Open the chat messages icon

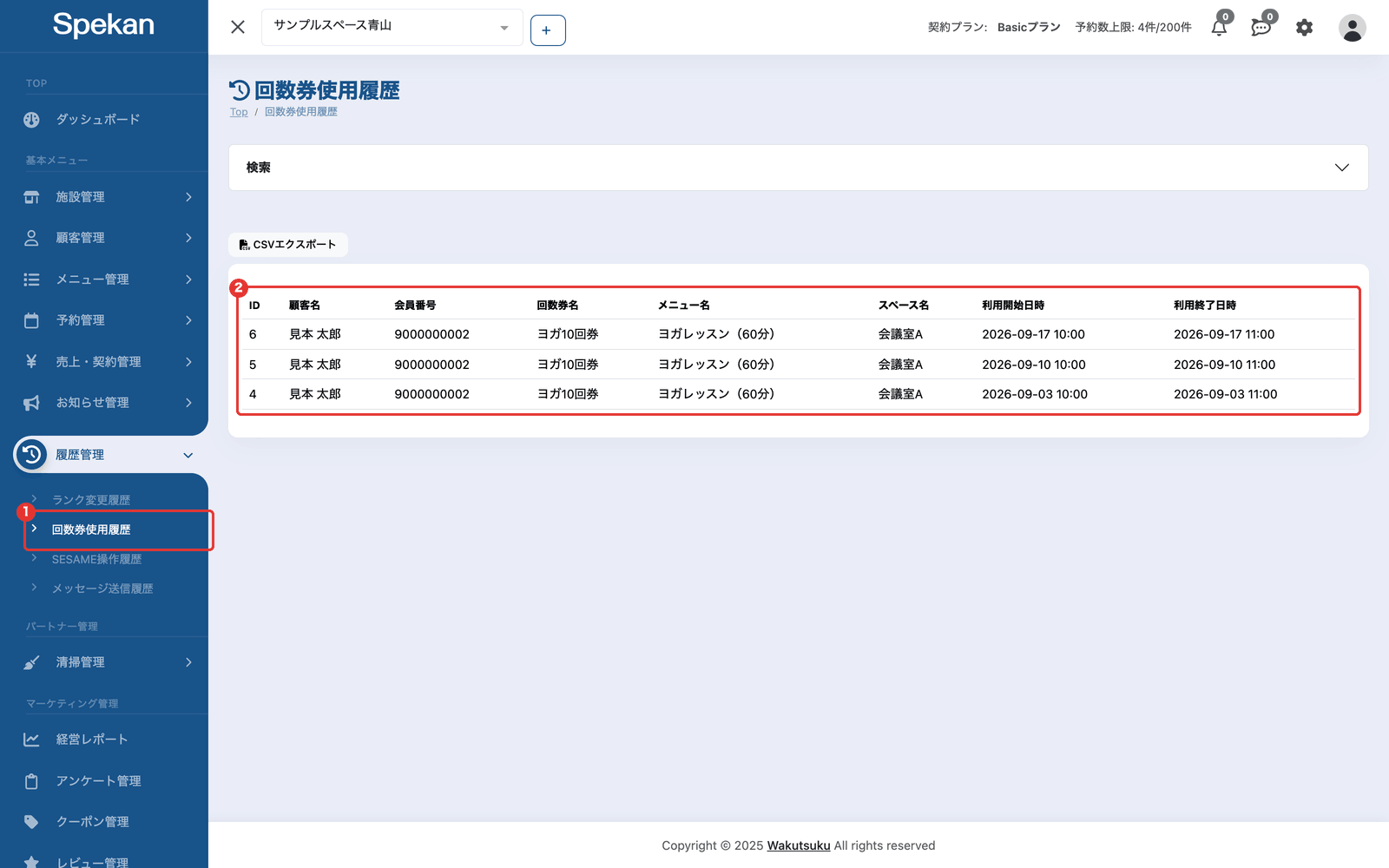(1261, 28)
